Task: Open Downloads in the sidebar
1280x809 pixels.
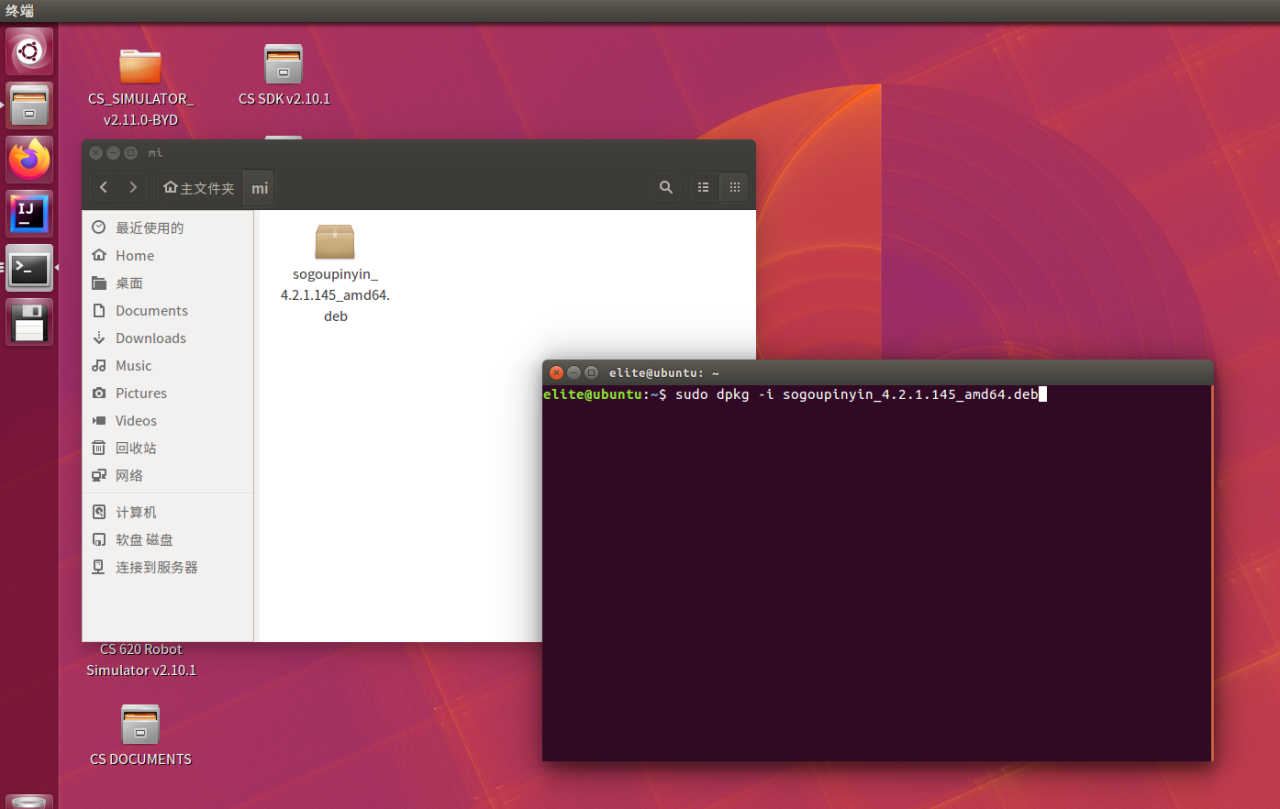Action: 150,338
